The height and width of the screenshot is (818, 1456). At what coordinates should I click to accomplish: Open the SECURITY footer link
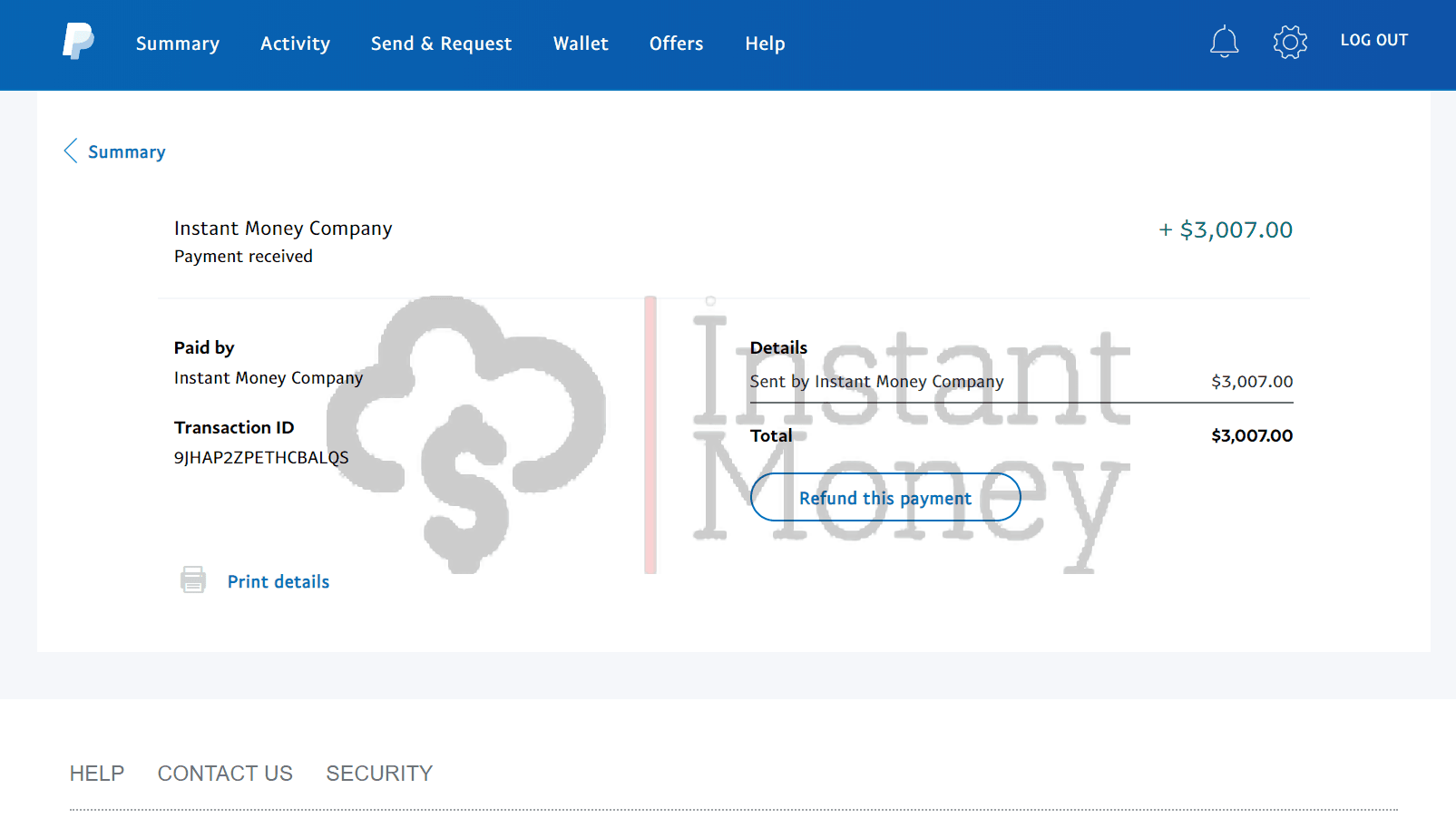[x=379, y=774]
